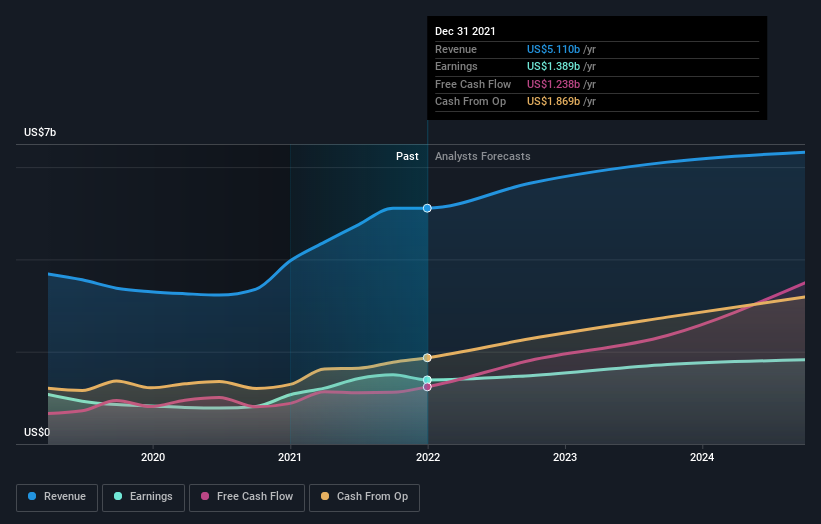Click the 2020 x-axis label
The width and height of the screenshot is (821, 524).
[x=153, y=458]
